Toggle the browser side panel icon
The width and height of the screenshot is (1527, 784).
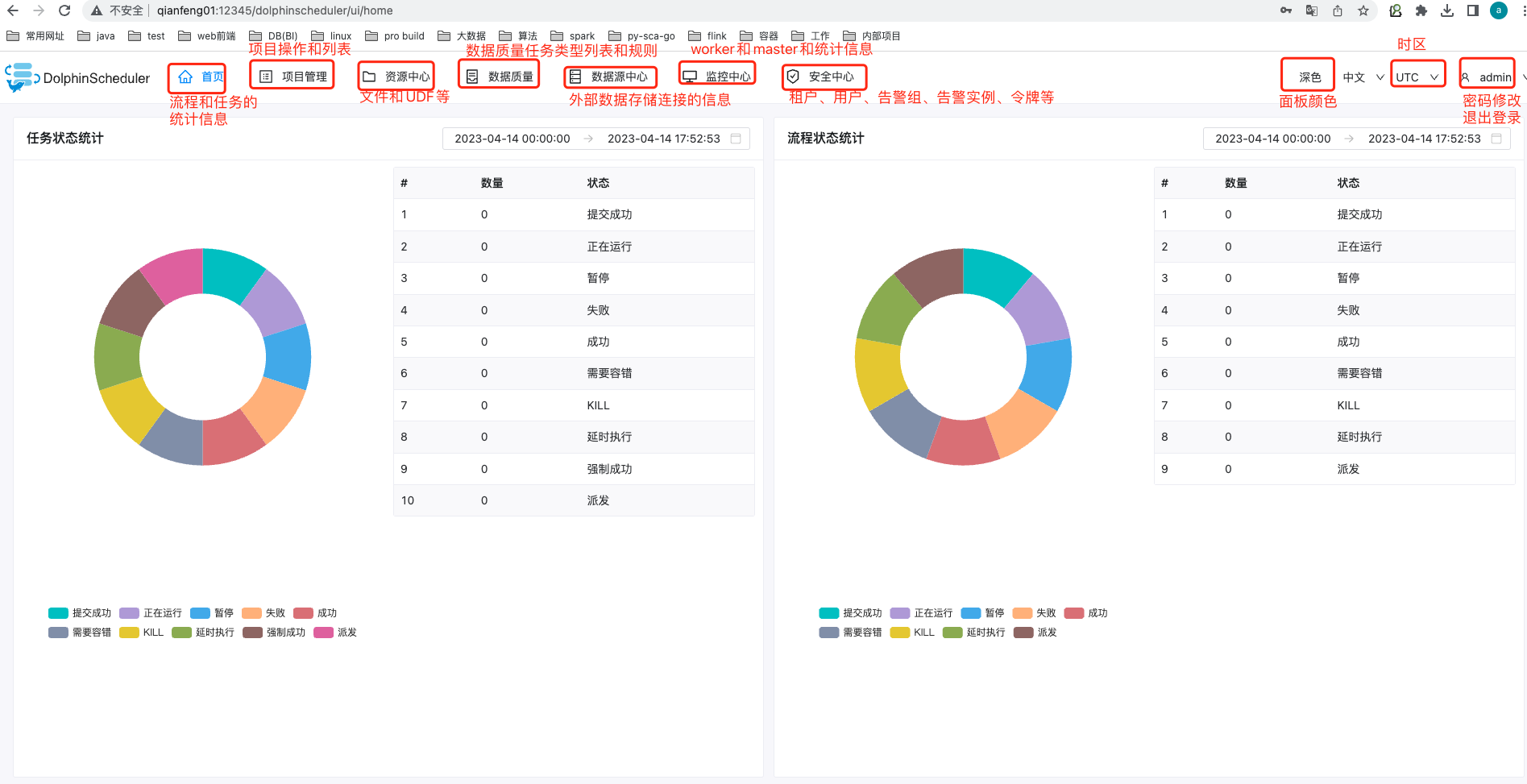click(1473, 10)
